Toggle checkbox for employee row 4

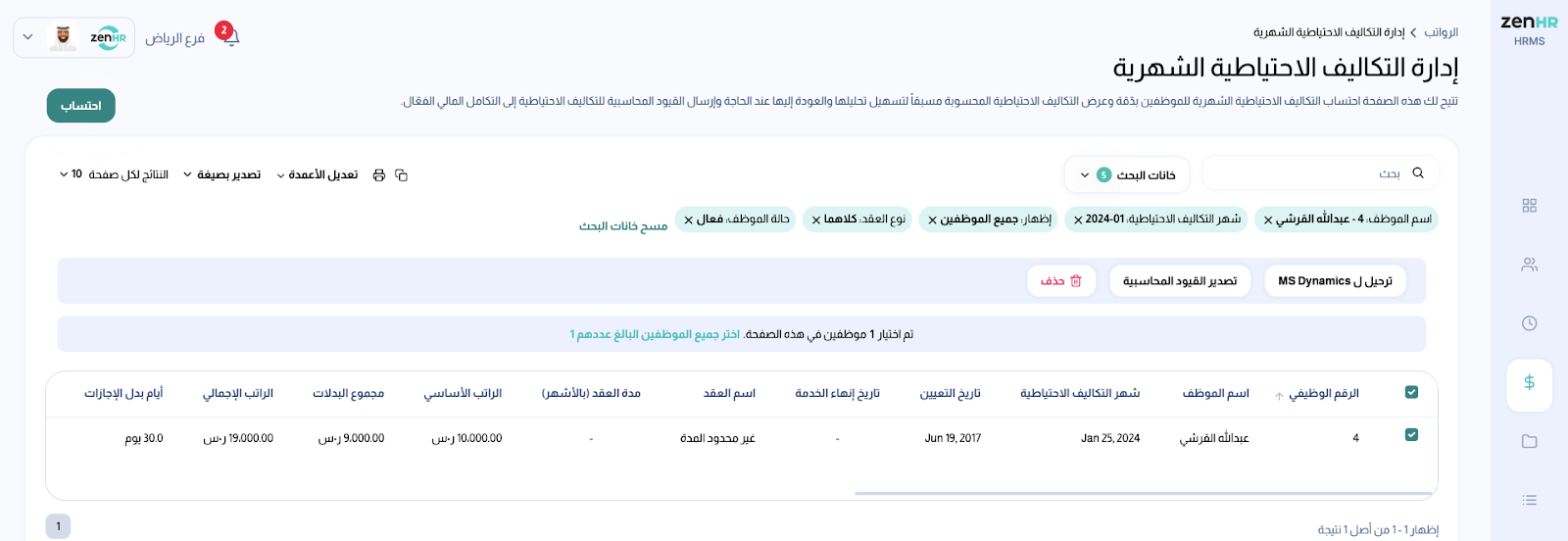click(x=1411, y=435)
